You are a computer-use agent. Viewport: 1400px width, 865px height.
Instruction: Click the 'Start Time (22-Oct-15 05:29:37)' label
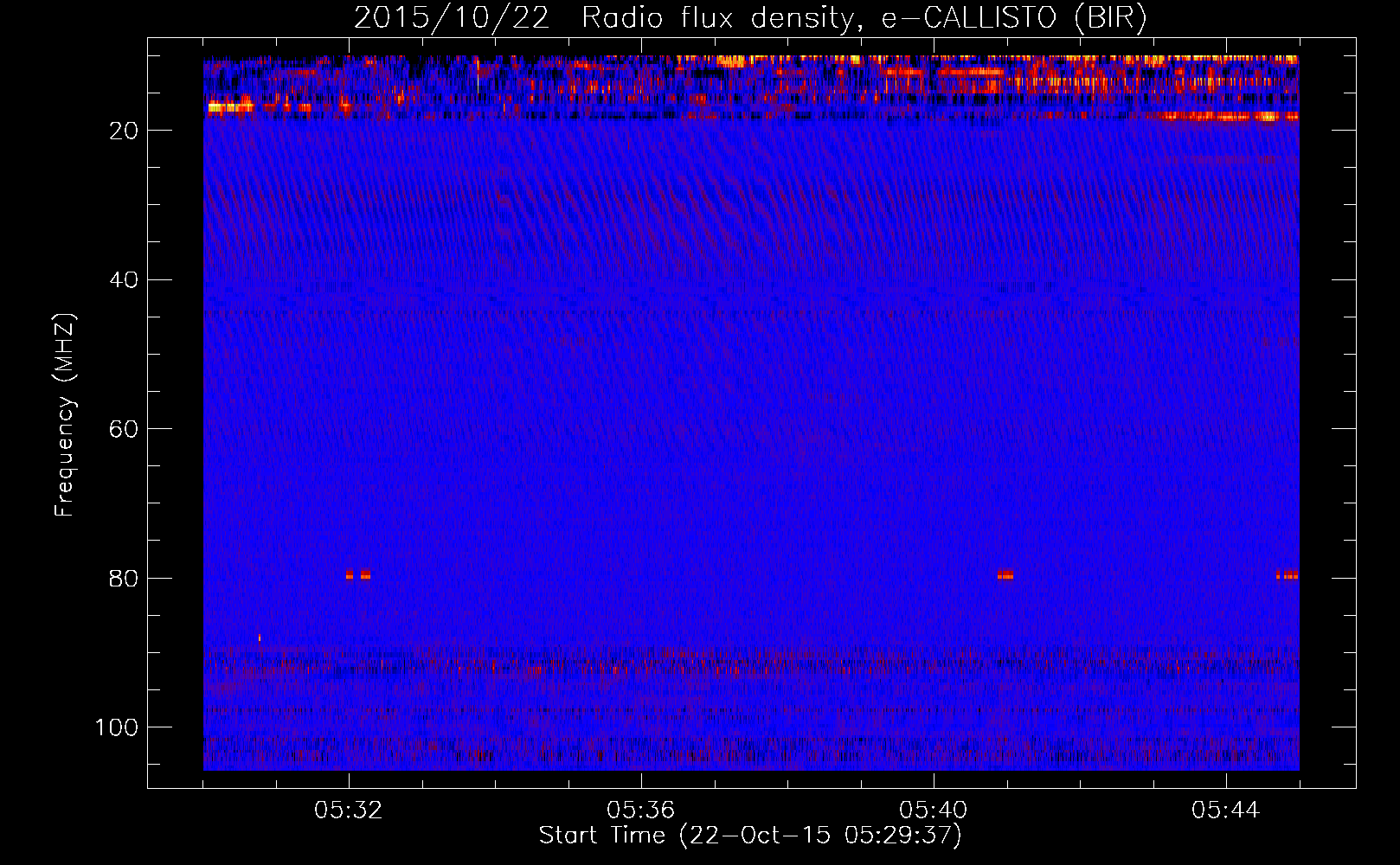750,836
